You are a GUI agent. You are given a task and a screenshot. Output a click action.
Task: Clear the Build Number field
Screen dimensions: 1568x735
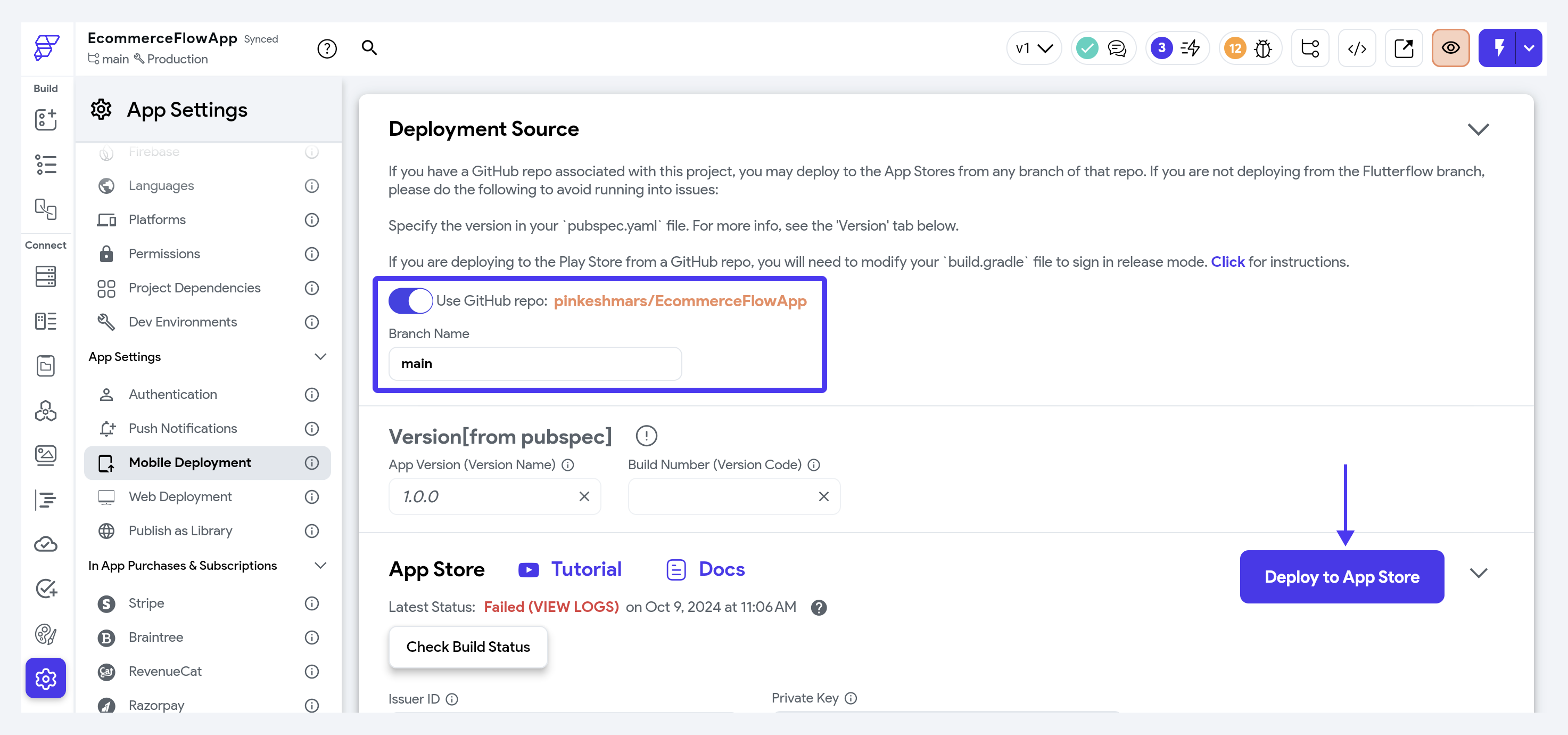click(823, 496)
